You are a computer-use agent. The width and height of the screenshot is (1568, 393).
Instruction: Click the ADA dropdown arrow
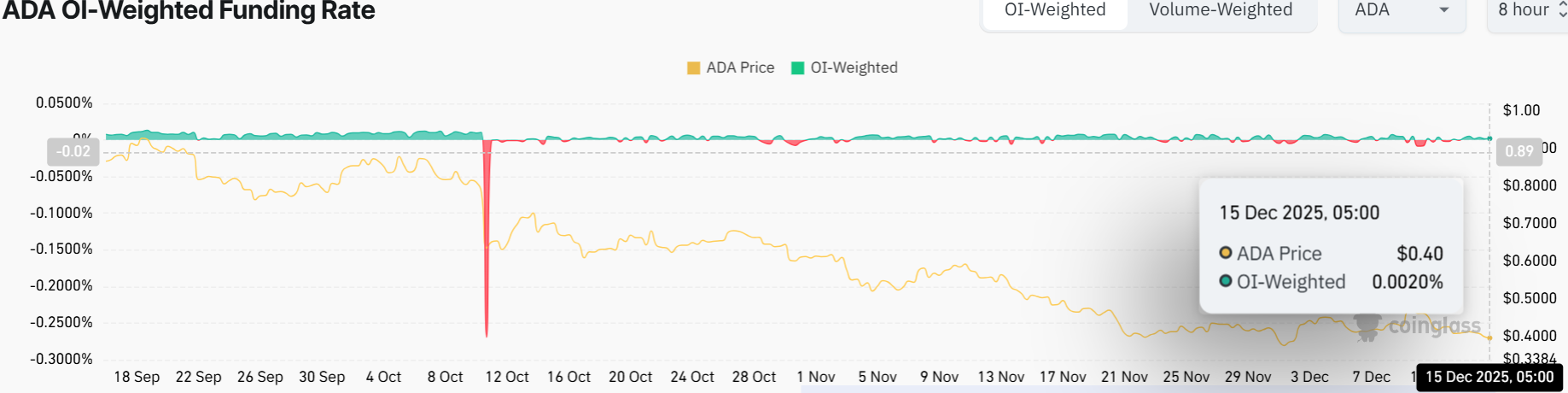(x=1444, y=10)
